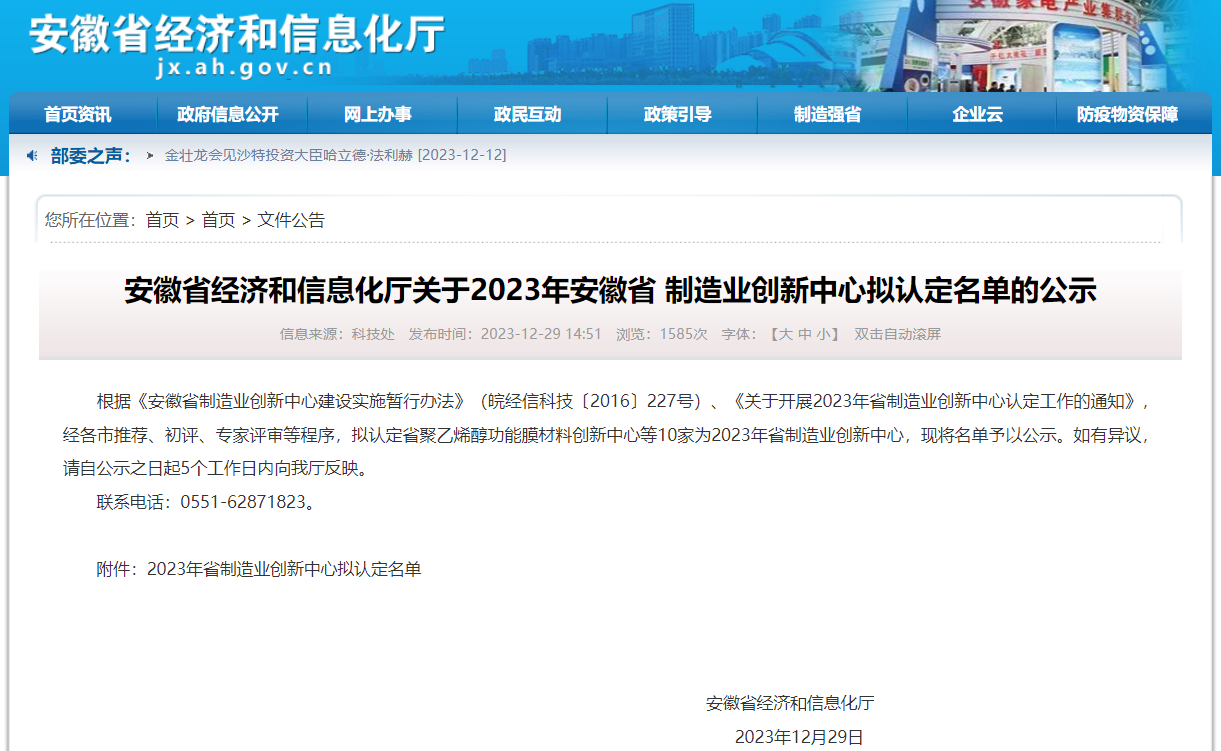Open the 政民互动 navigation item
The width and height of the screenshot is (1221, 751).
tap(527, 114)
